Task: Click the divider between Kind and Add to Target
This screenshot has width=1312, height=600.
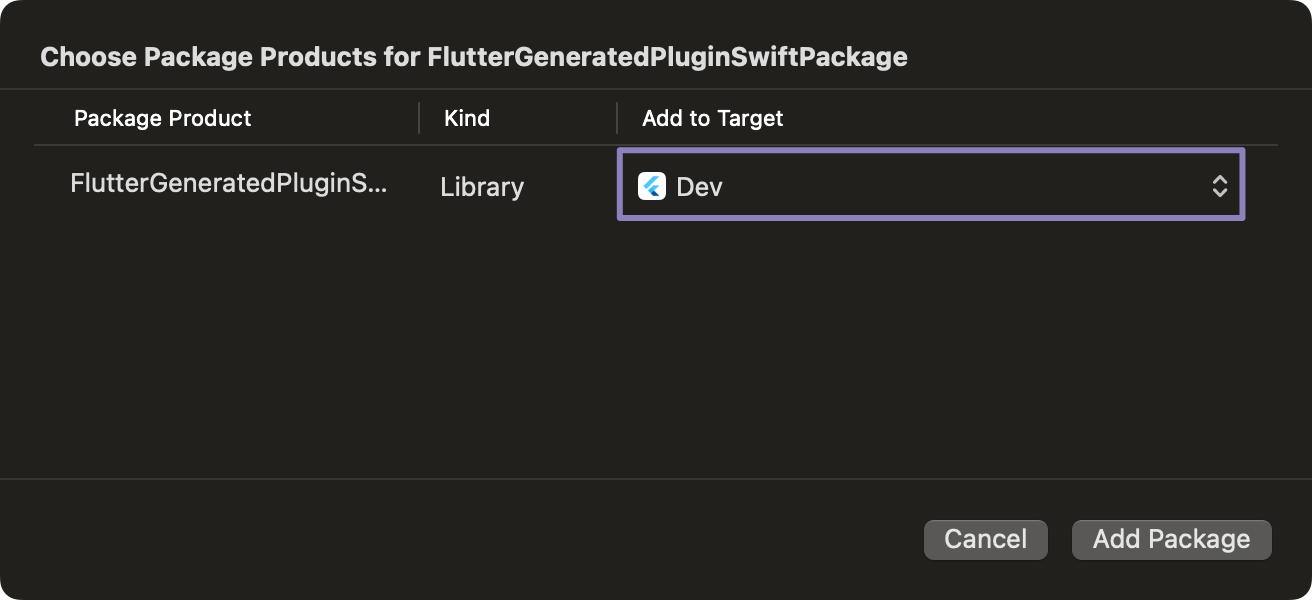Action: click(617, 117)
